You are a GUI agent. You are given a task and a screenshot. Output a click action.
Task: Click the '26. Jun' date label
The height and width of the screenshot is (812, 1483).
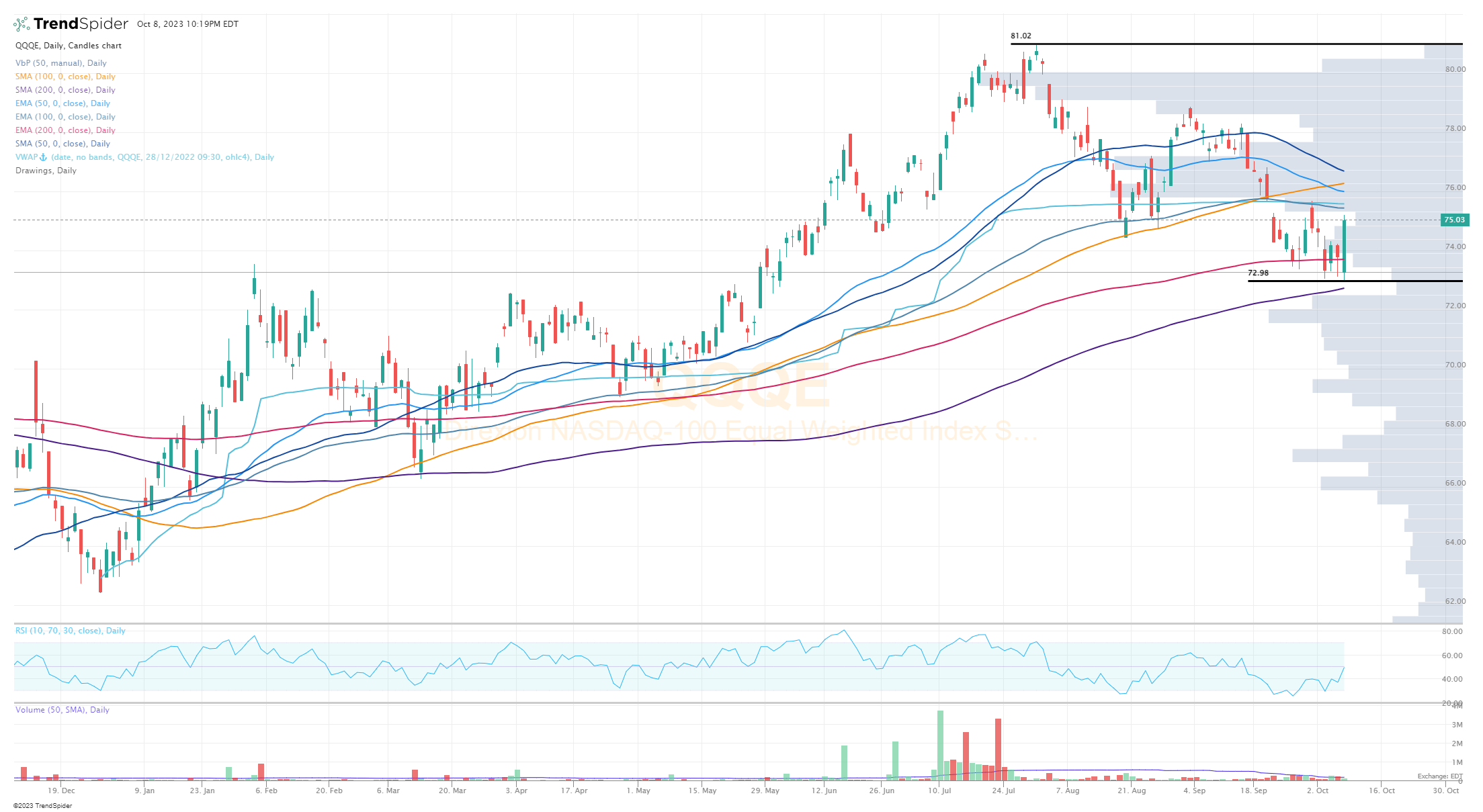882,791
